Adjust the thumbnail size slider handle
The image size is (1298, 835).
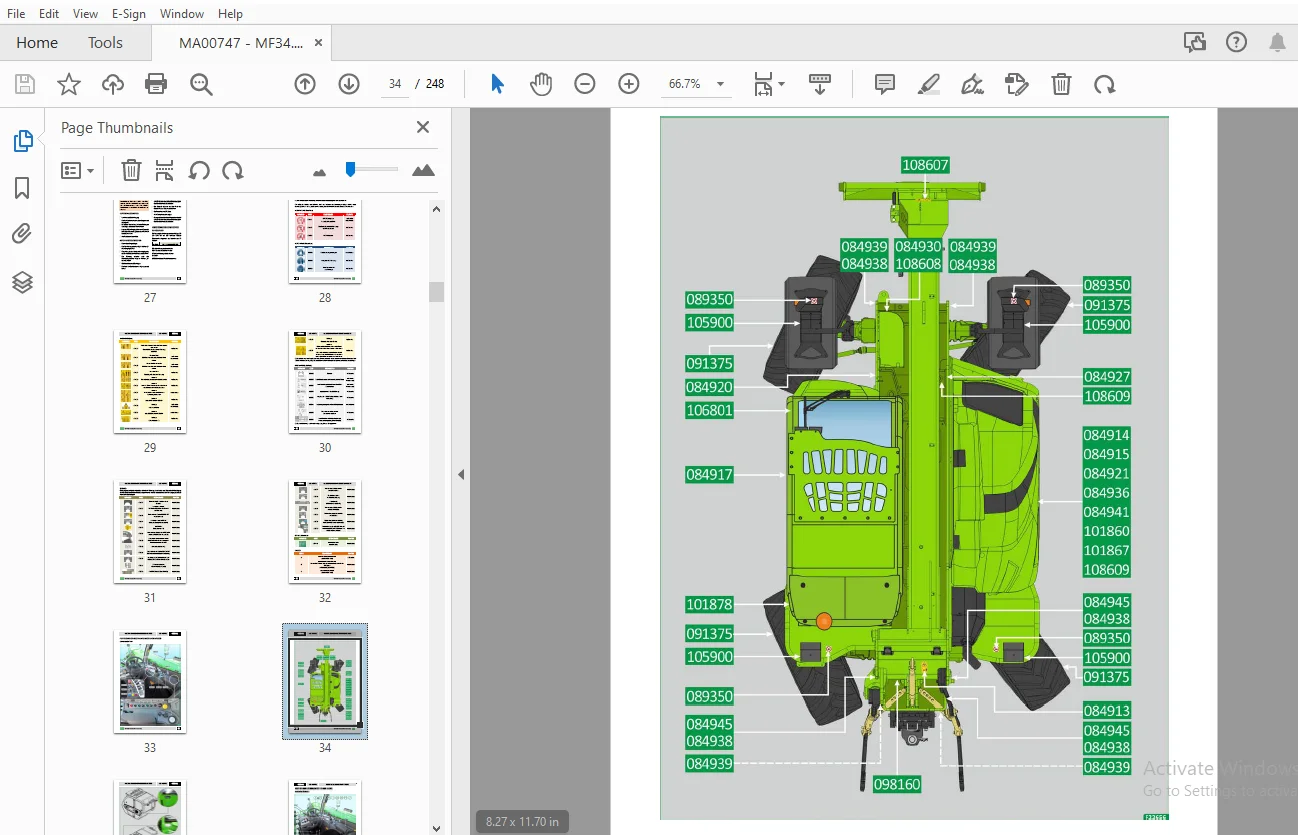[x=350, y=170]
